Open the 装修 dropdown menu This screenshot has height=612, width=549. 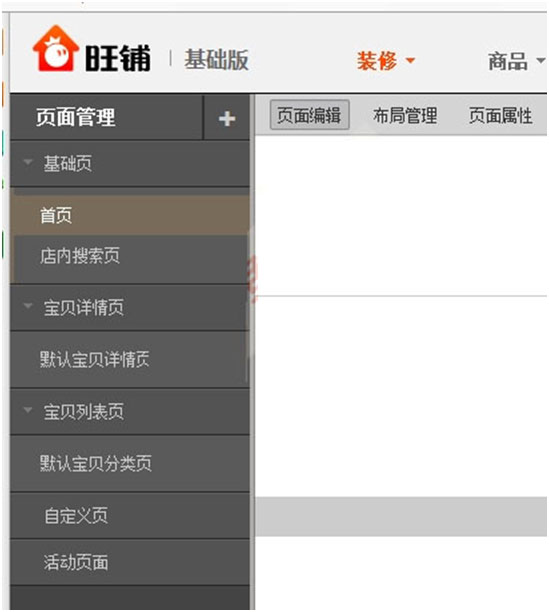pos(386,61)
